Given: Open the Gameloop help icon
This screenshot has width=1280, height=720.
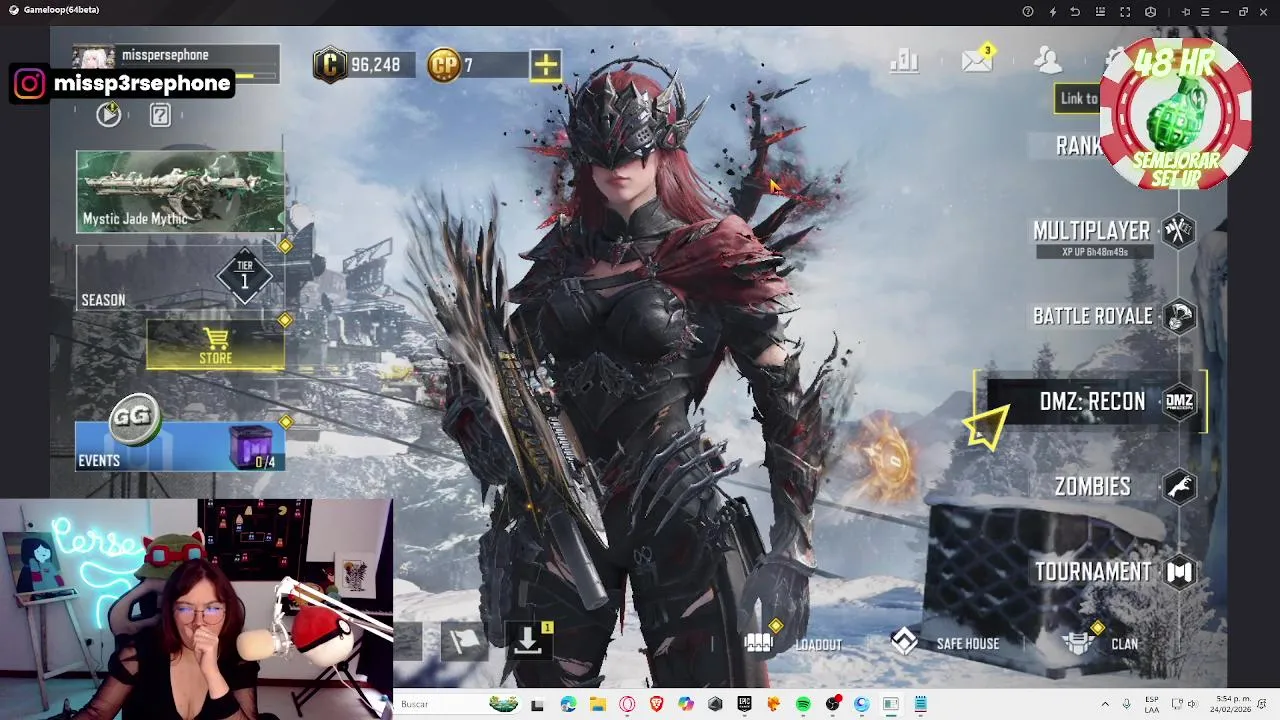Looking at the screenshot, I should [x=1028, y=11].
